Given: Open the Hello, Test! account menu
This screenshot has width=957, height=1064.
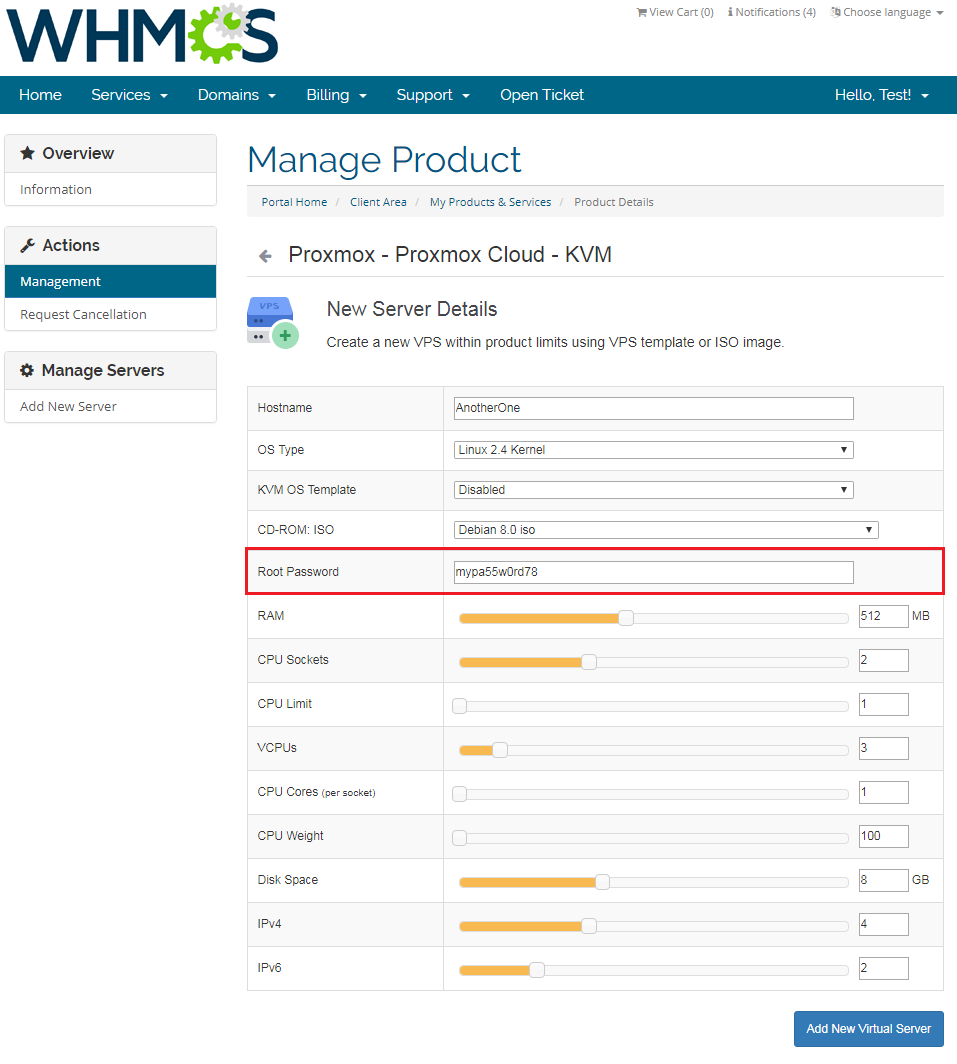Looking at the screenshot, I should [882, 95].
